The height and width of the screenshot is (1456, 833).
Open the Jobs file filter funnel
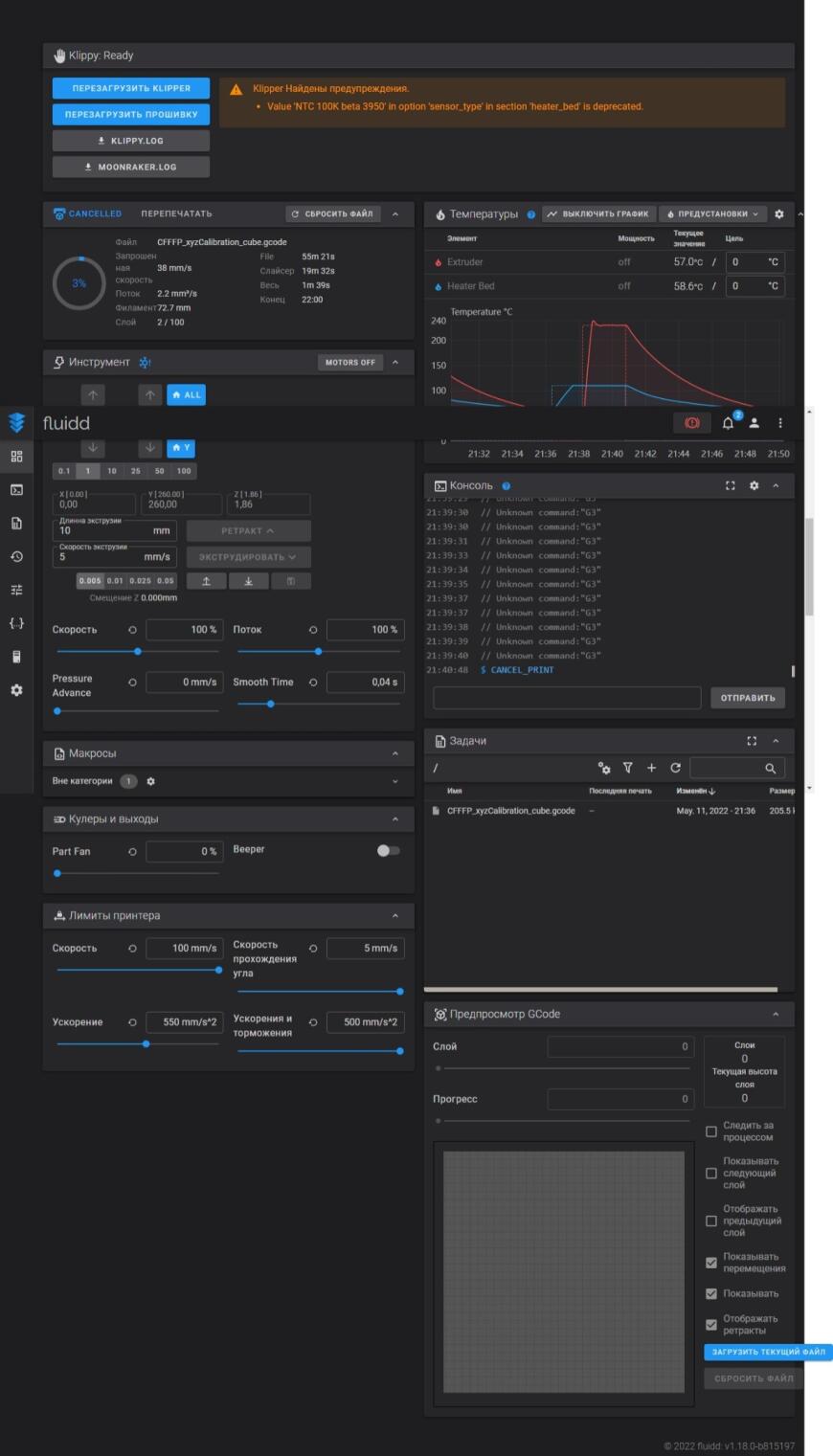[x=628, y=768]
